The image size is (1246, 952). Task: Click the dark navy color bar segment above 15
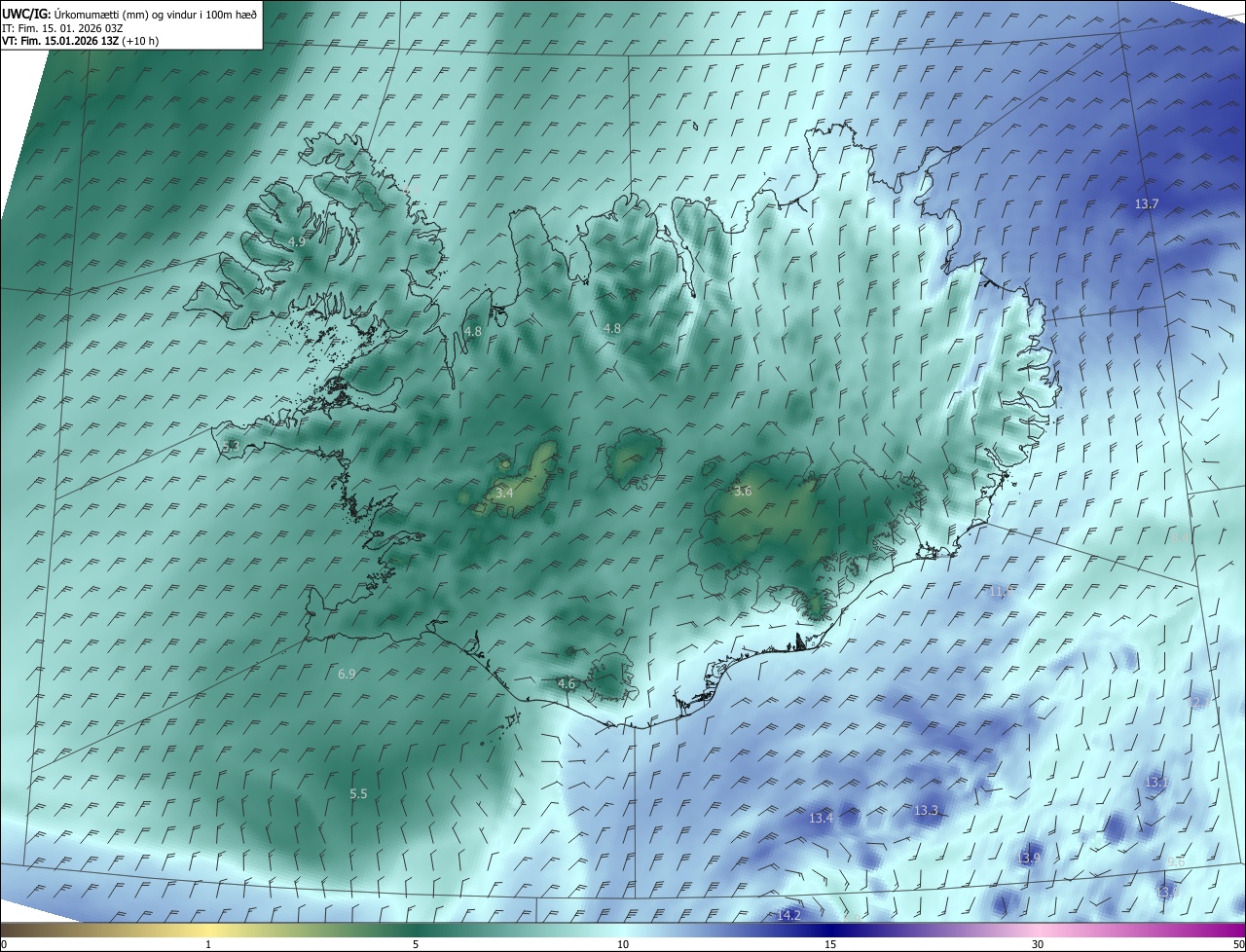(x=830, y=931)
